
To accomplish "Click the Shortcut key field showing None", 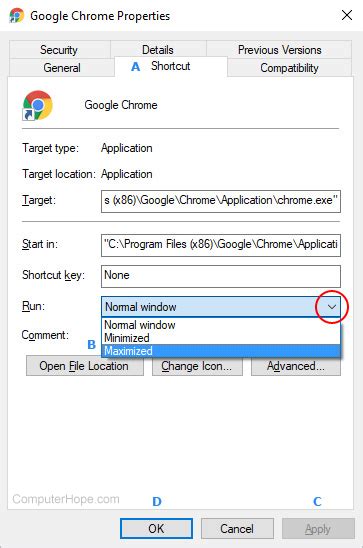I will (221, 276).
